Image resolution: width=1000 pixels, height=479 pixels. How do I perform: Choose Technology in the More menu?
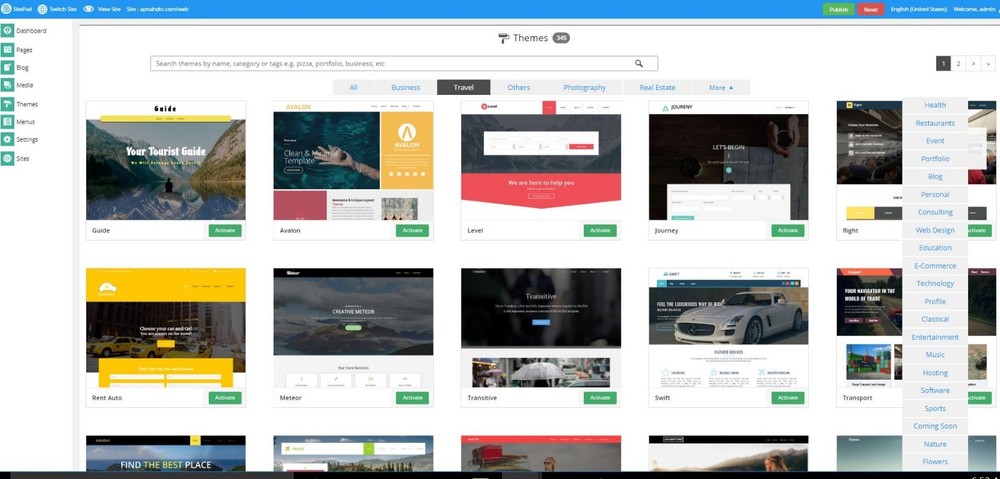[x=935, y=284]
